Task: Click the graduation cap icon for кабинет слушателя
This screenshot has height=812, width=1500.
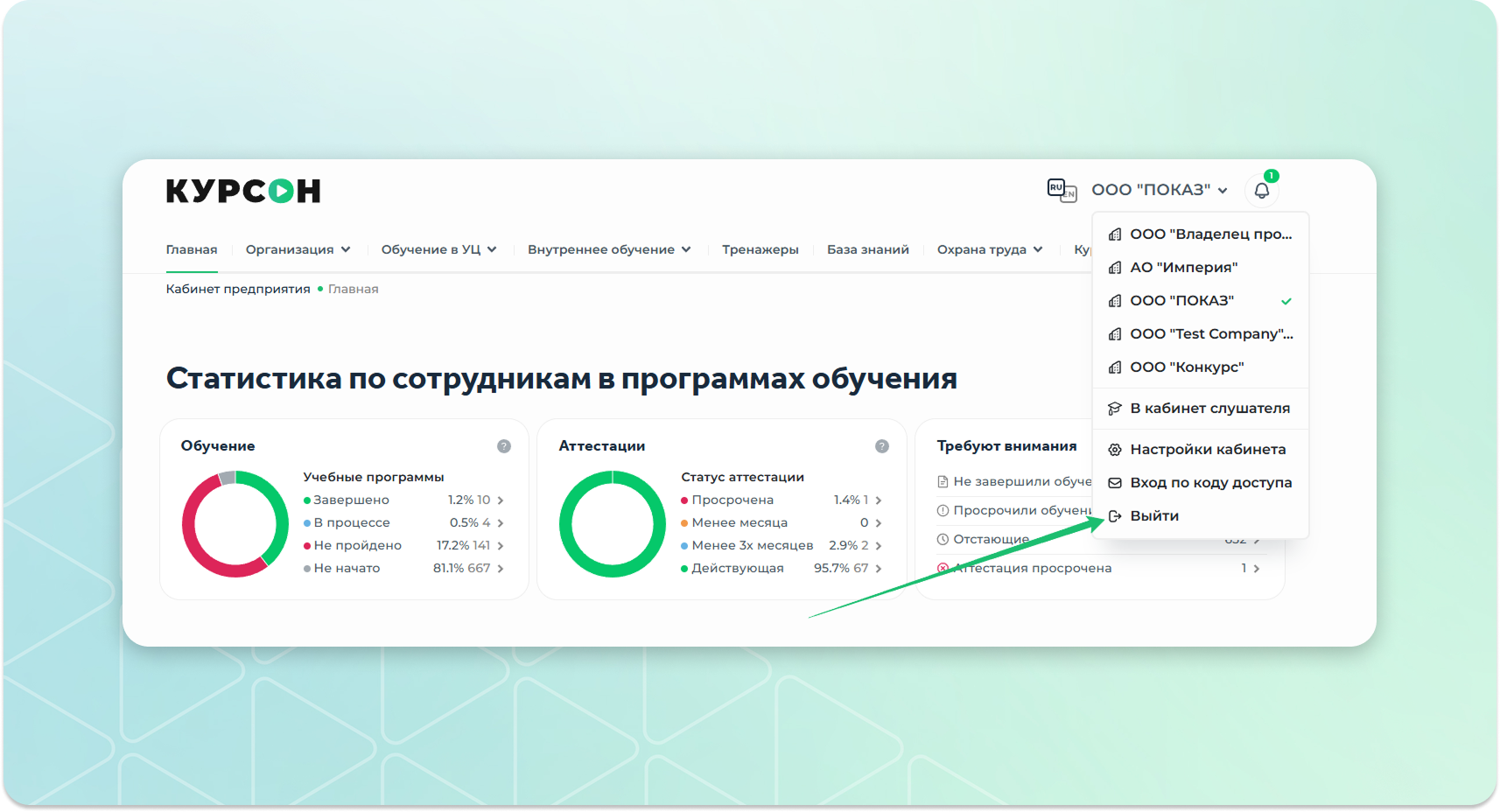Action: pos(1115,409)
